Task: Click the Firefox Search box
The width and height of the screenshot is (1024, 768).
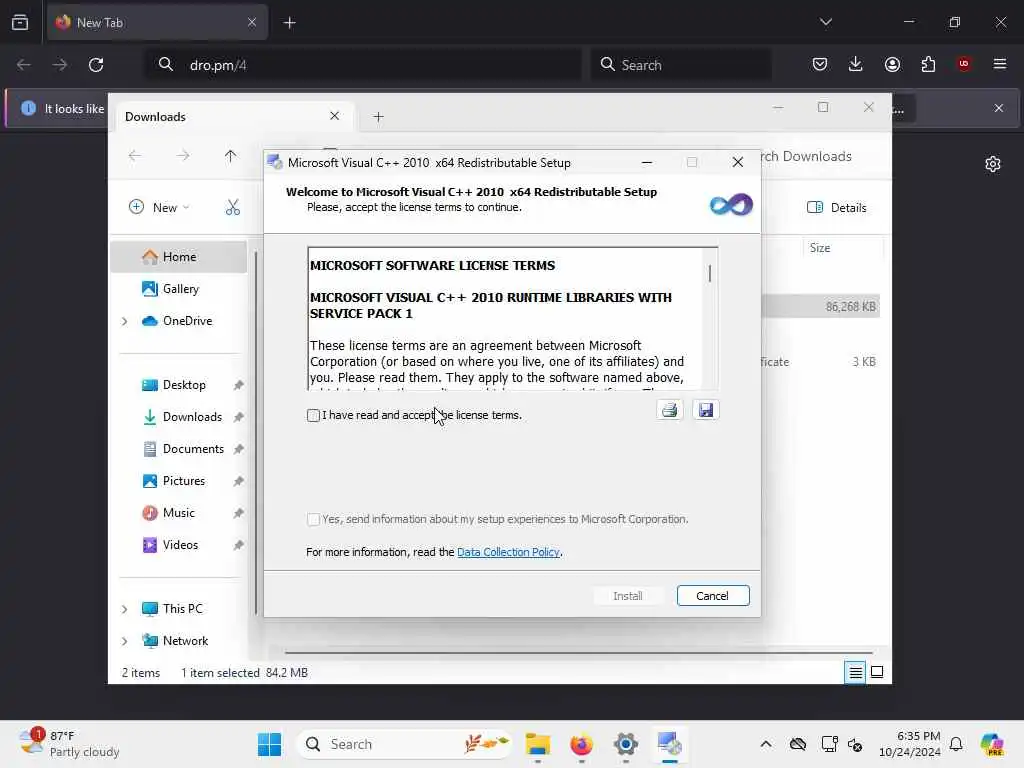Action: click(680, 65)
